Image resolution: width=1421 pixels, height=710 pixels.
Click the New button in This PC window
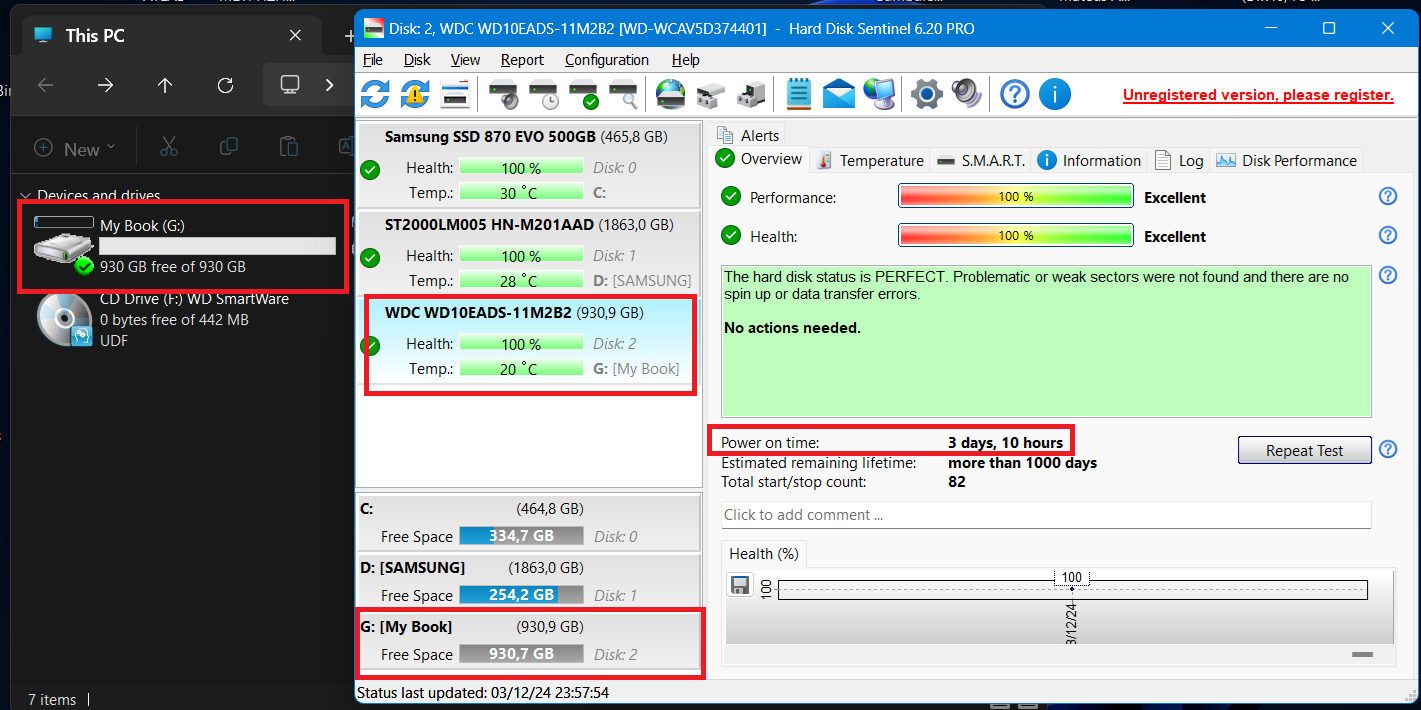(75, 148)
